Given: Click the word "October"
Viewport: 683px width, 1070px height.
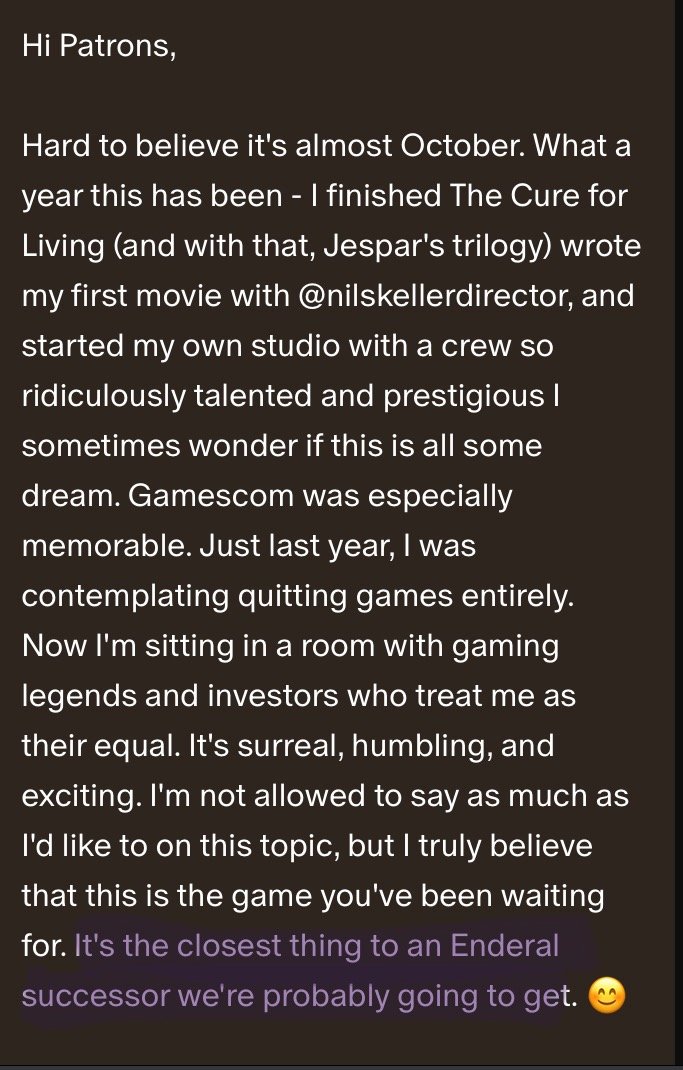Looking at the screenshot, I should 462,146.
